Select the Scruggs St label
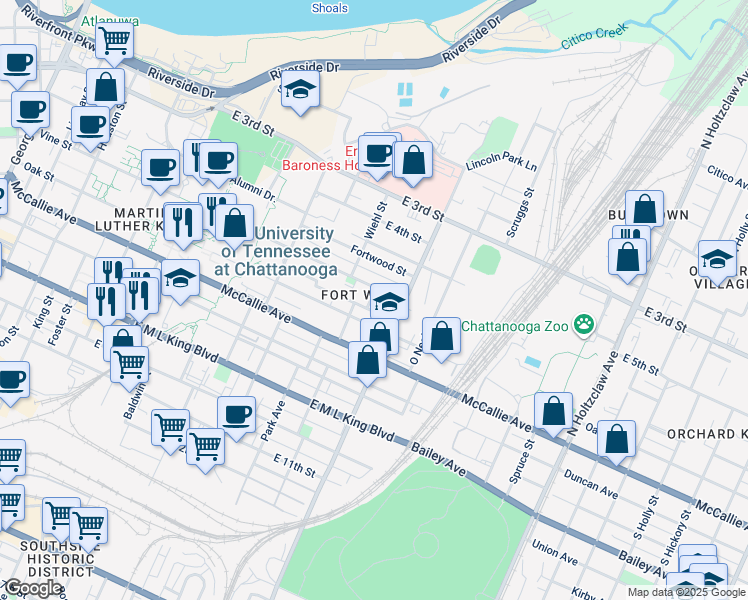This screenshot has height=600, width=748. click(x=520, y=213)
